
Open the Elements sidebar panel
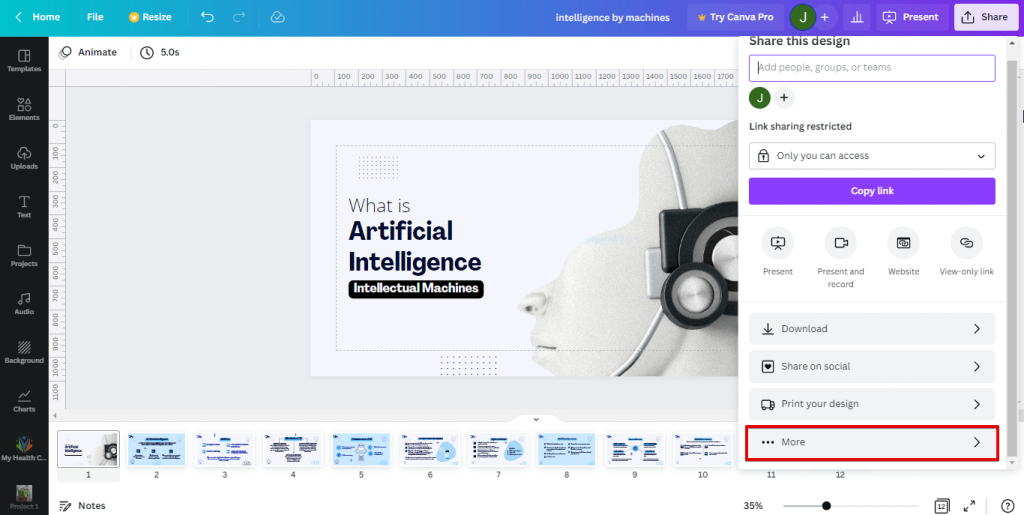pos(24,109)
